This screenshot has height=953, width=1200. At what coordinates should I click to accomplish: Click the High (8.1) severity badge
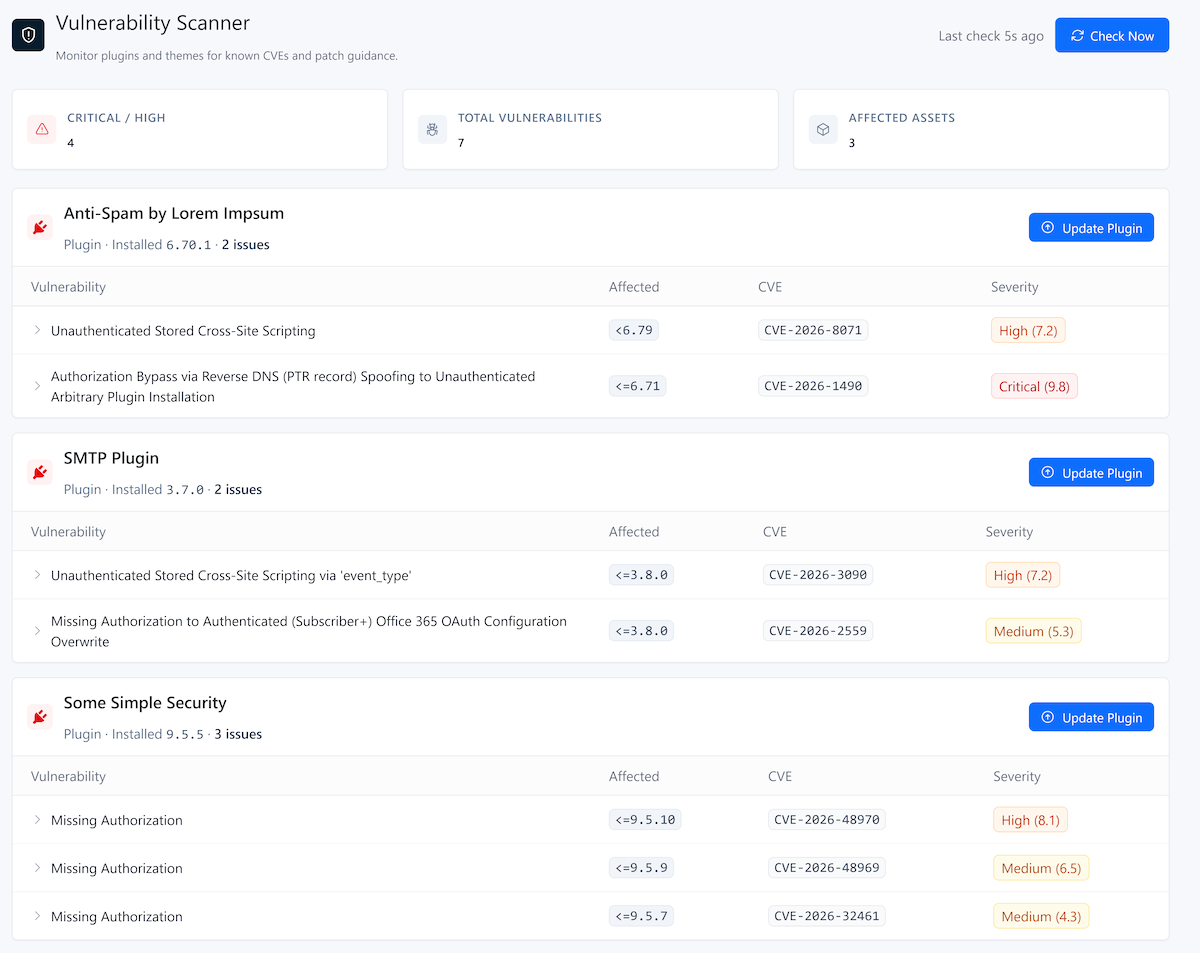click(1030, 820)
